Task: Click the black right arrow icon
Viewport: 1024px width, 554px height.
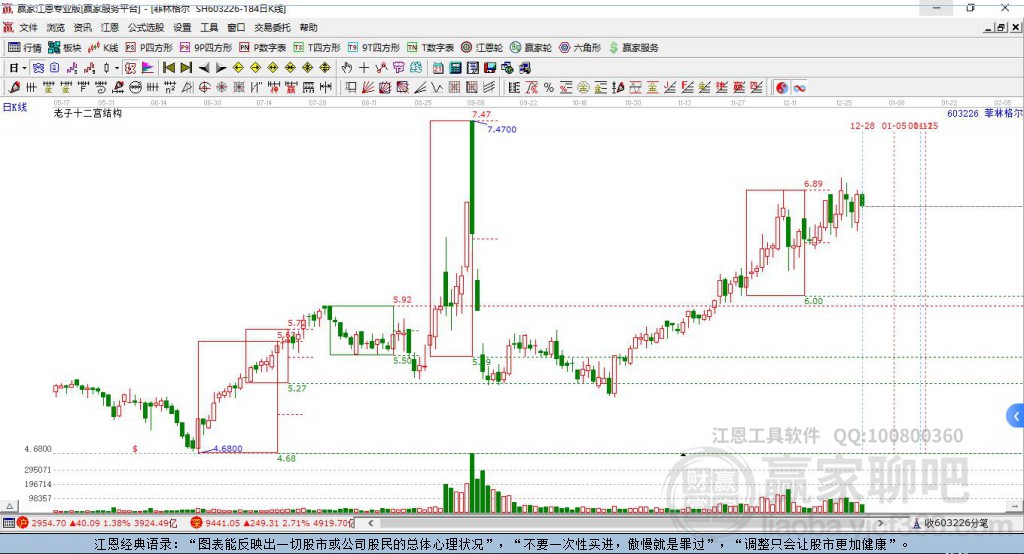Action: (x=221, y=68)
